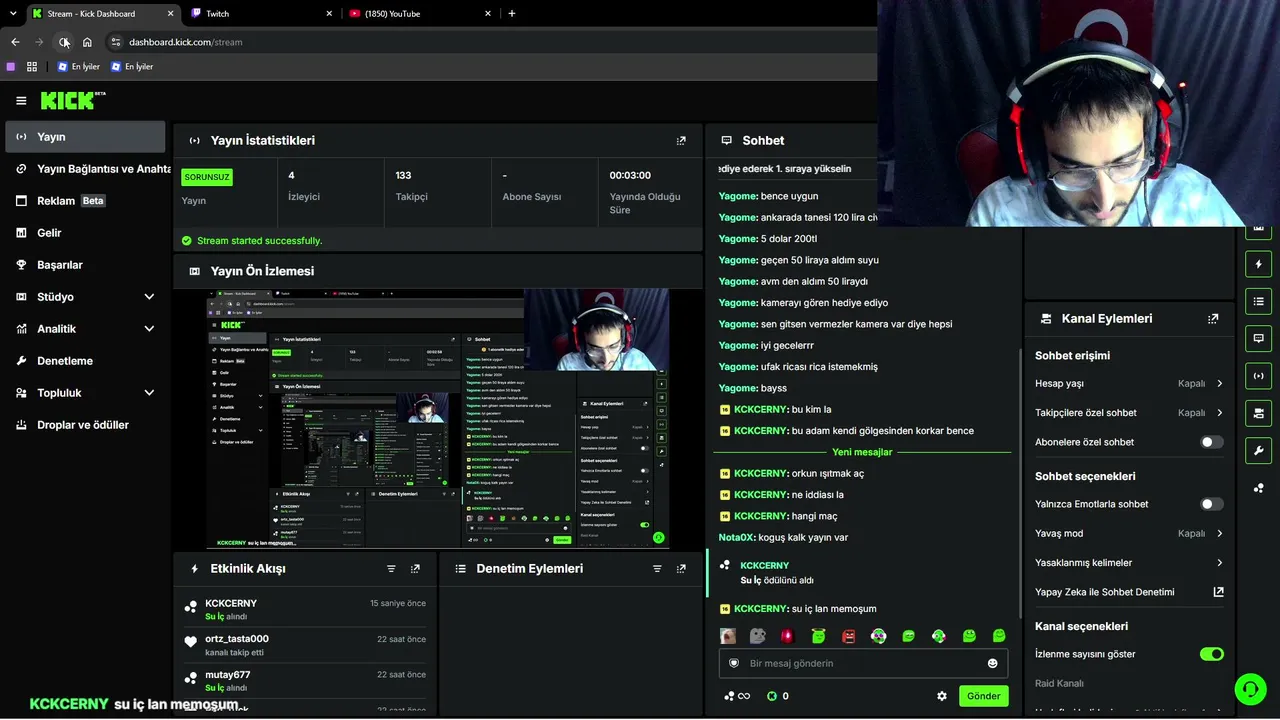The height and width of the screenshot is (720, 1280).
Task: Pop out the Denetim Eylemleri panel
Action: click(681, 569)
